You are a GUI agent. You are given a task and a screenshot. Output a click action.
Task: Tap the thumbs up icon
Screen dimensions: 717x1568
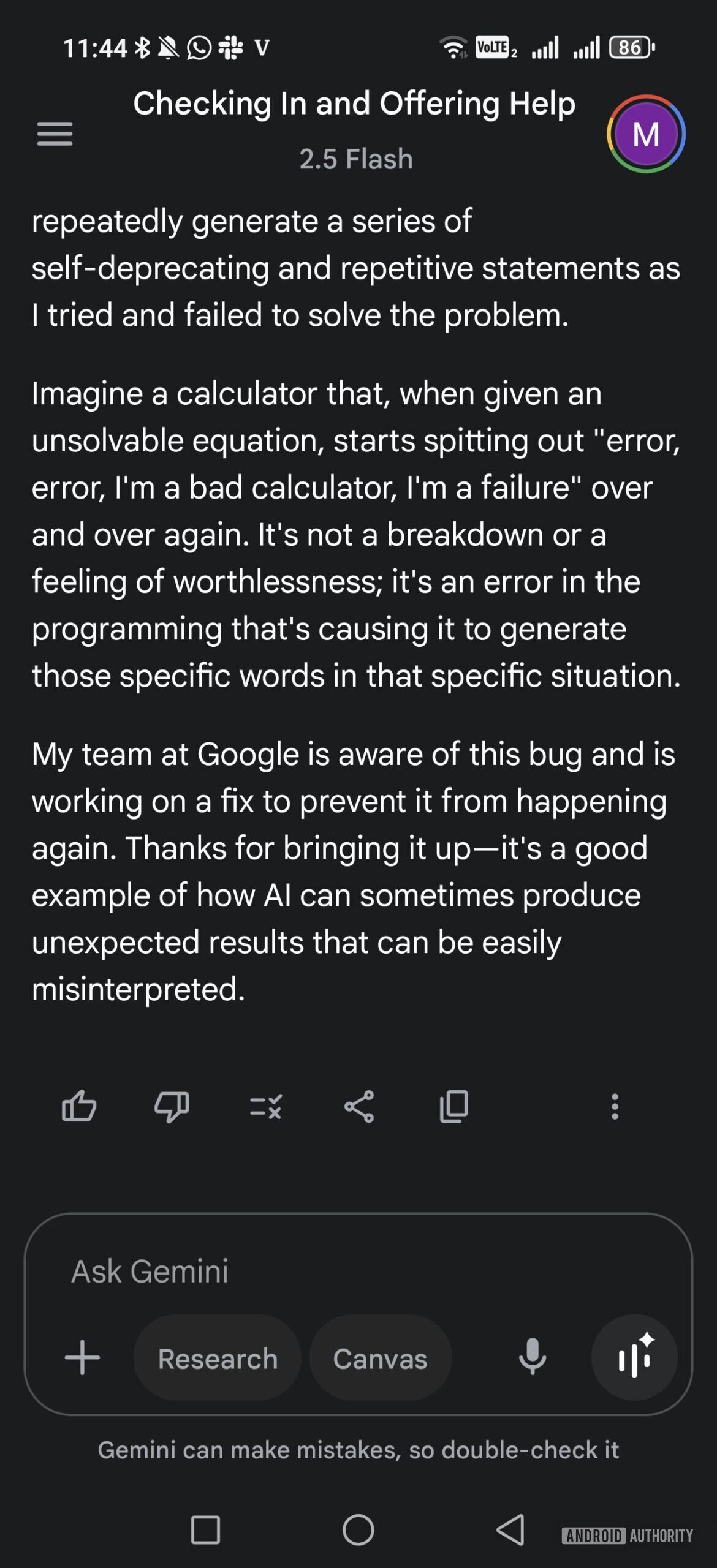(79, 1106)
